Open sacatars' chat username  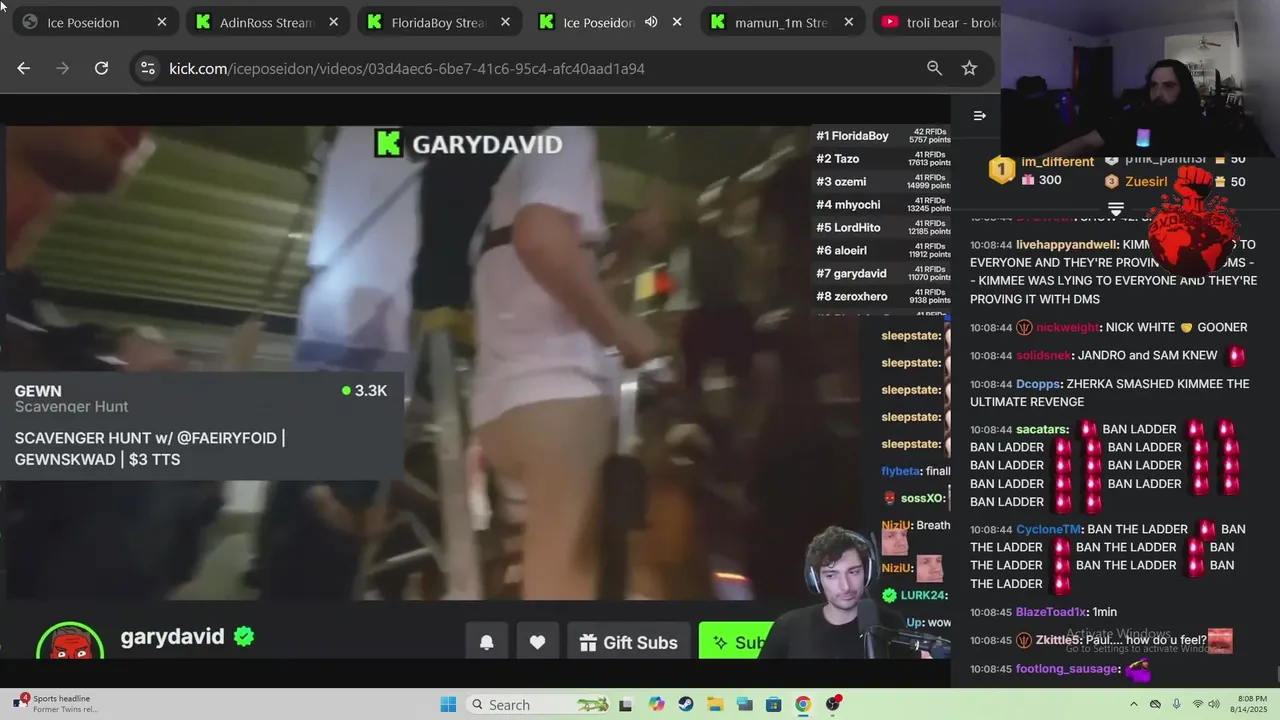click(1042, 429)
